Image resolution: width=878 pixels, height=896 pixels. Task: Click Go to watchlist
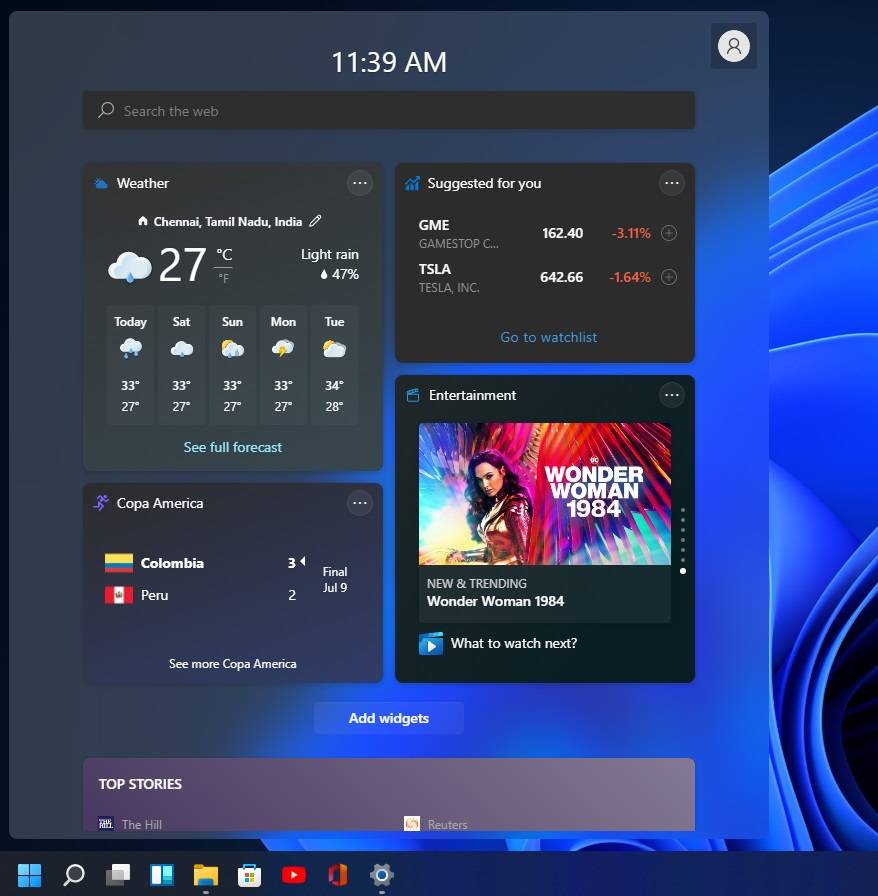click(548, 337)
